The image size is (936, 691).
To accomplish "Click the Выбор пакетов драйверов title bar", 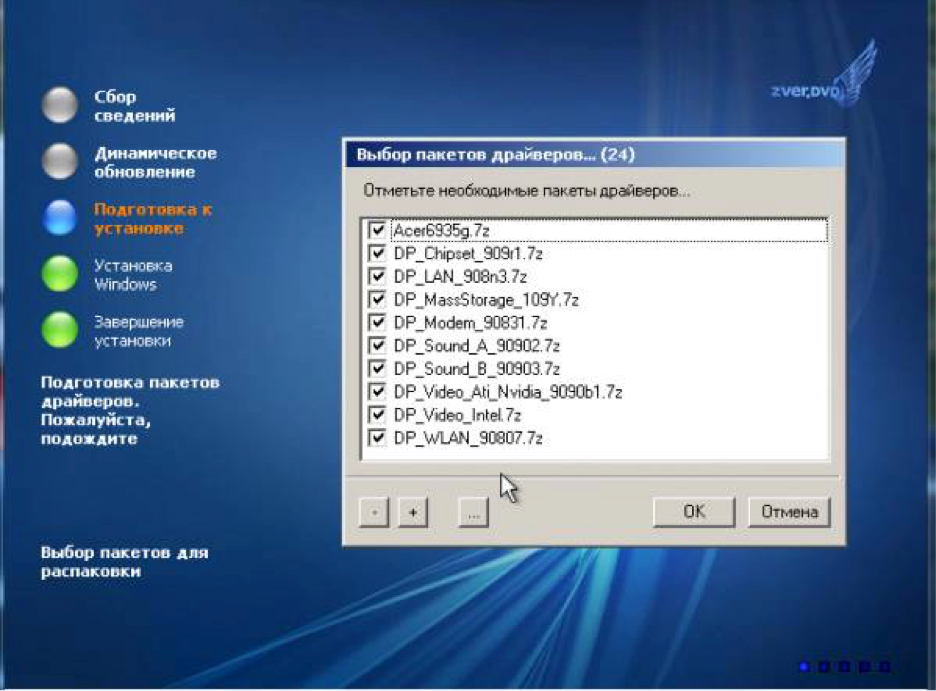I will pos(594,155).
